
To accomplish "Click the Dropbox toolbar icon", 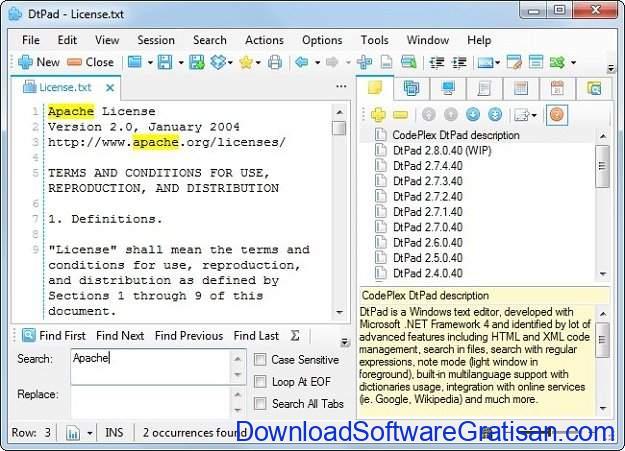I will (218, 62).
